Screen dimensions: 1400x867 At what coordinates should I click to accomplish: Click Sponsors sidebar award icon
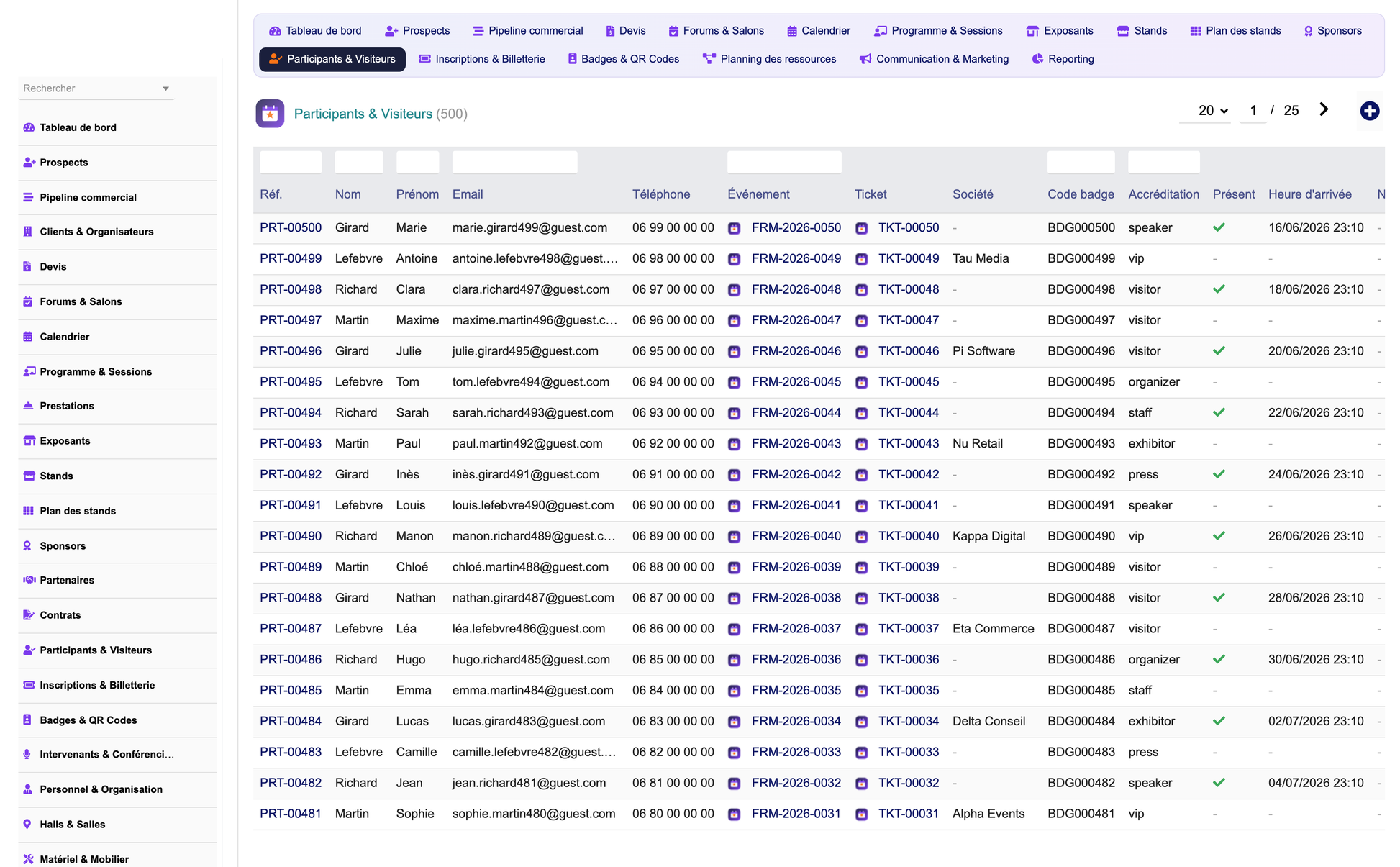tap(27, 546)
